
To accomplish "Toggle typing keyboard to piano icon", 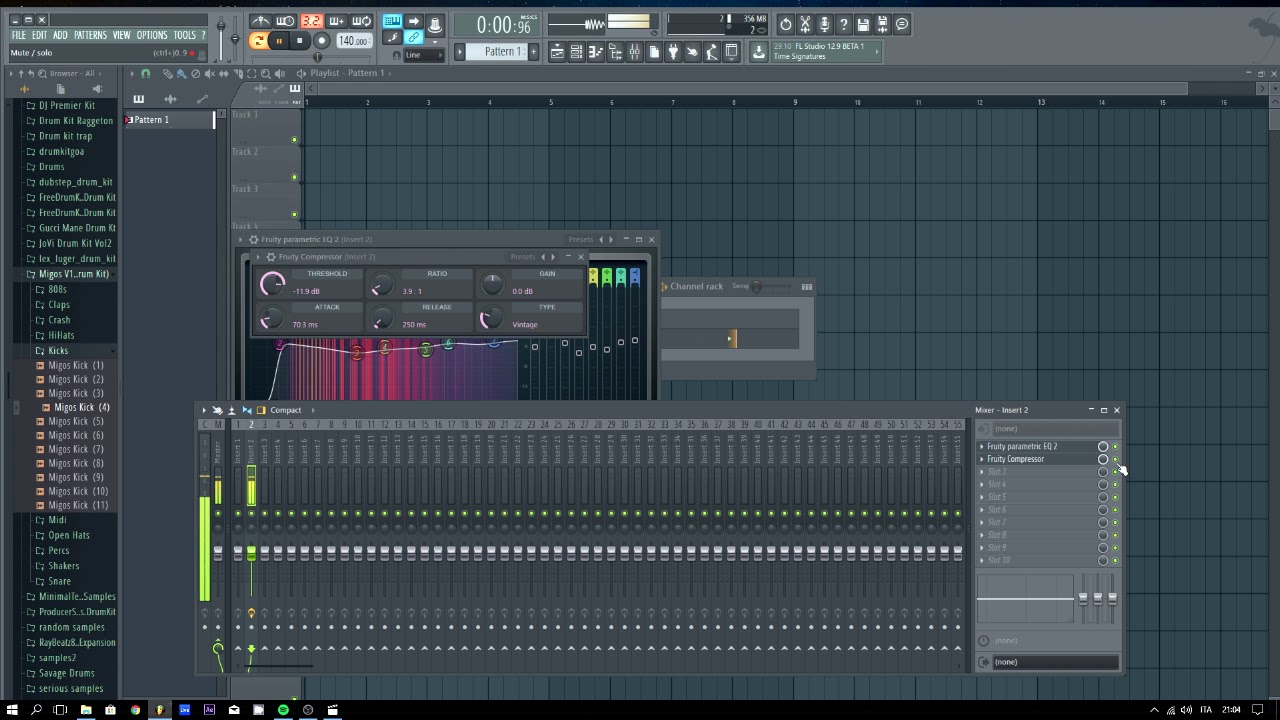I will click(x=392, y=21).
